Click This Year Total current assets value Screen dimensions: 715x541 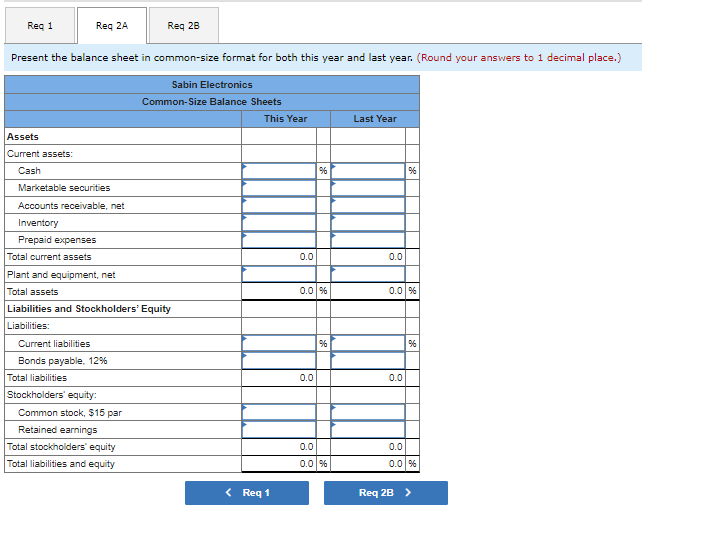306,257
